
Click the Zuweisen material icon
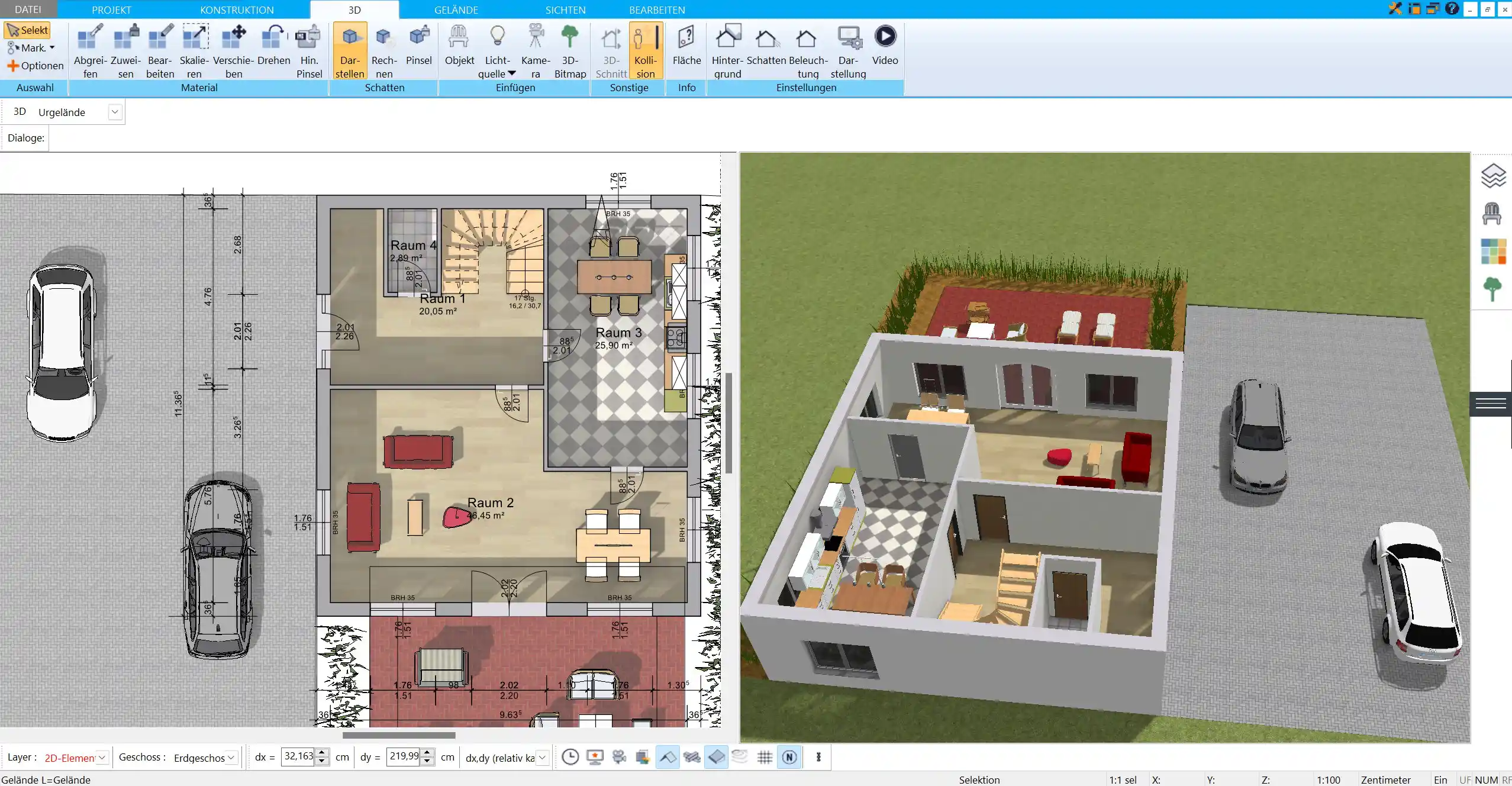click(x=125, y=51)
